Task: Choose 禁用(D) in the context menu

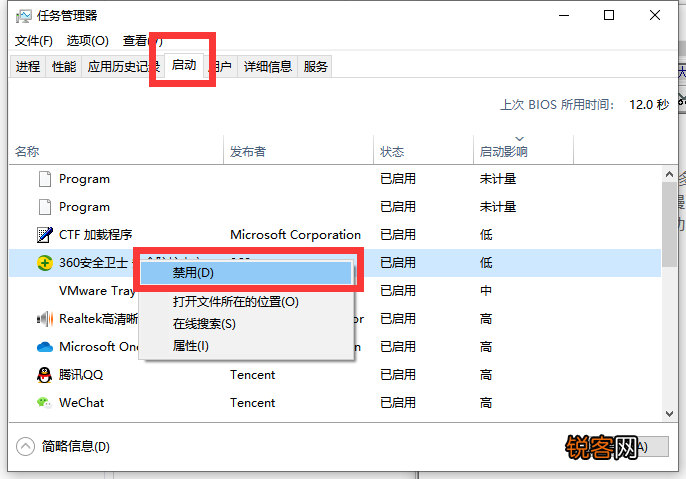Action: (x=246, y=273)
